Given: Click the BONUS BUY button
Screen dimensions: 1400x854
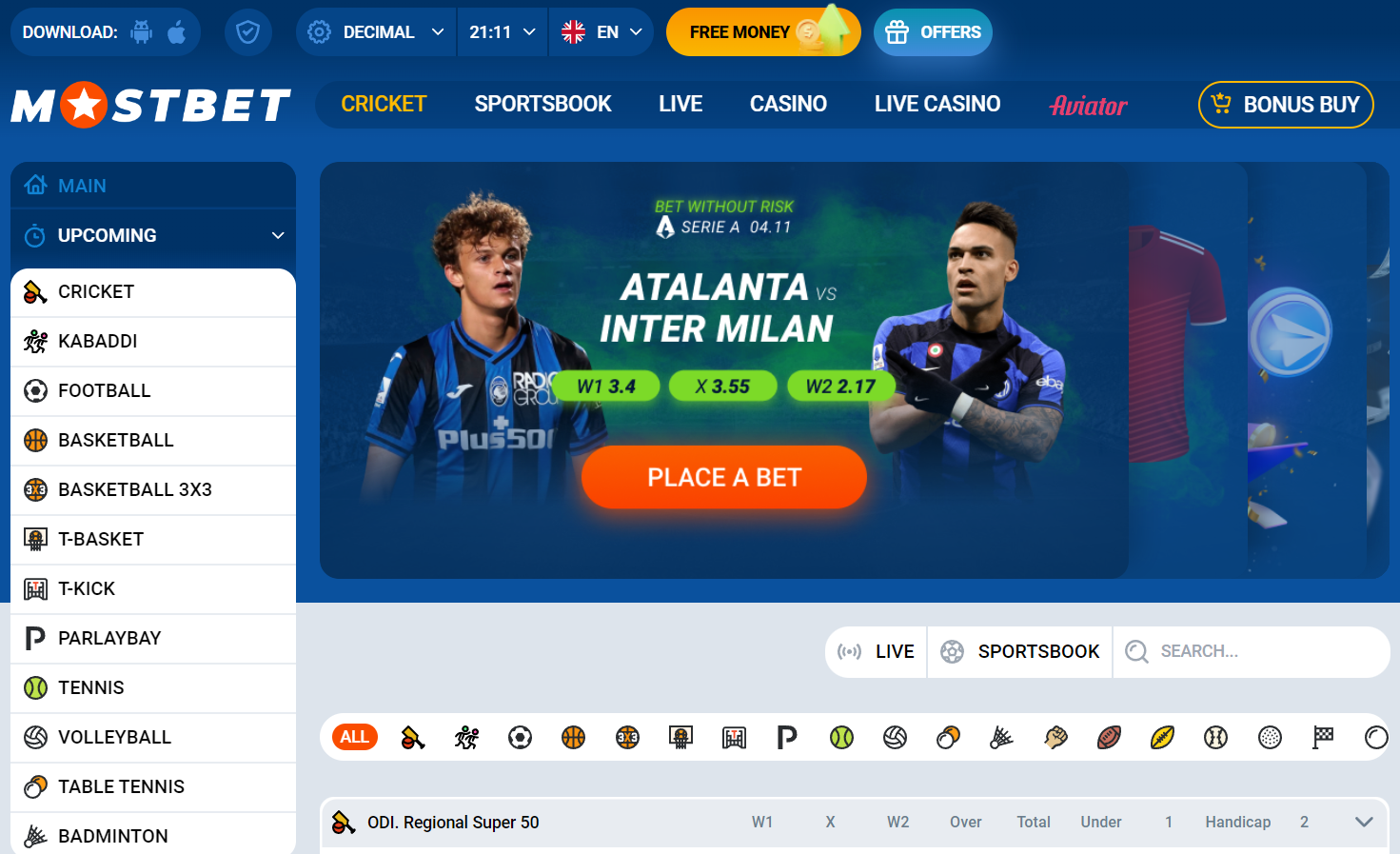Looking at the screenshot, I should tap(1286, 105).
